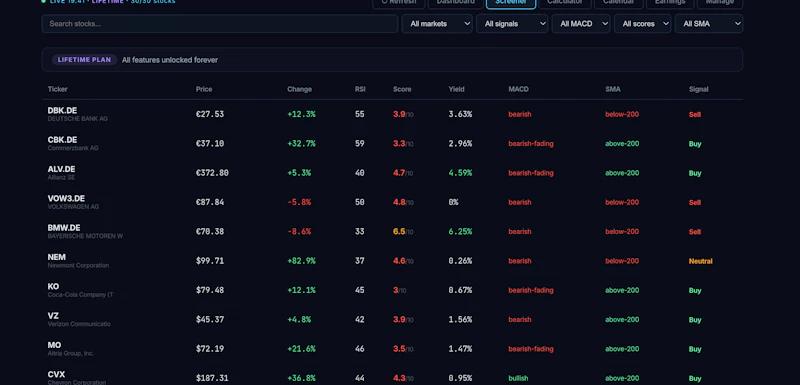Click the $79.48 price of KO
Screen dimensions: 800x385
210,290
